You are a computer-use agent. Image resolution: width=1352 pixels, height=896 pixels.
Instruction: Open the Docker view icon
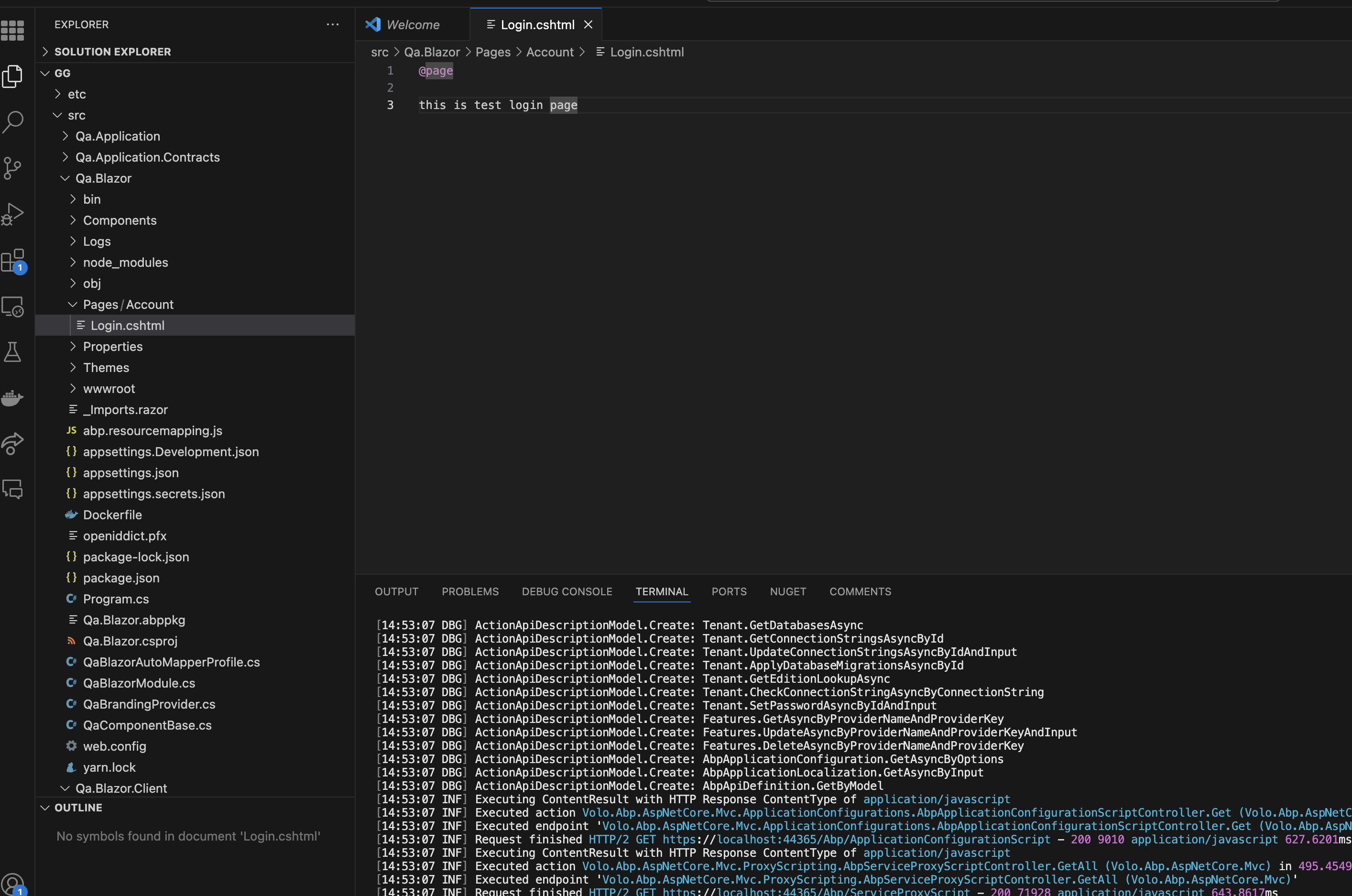coord(12,398)
